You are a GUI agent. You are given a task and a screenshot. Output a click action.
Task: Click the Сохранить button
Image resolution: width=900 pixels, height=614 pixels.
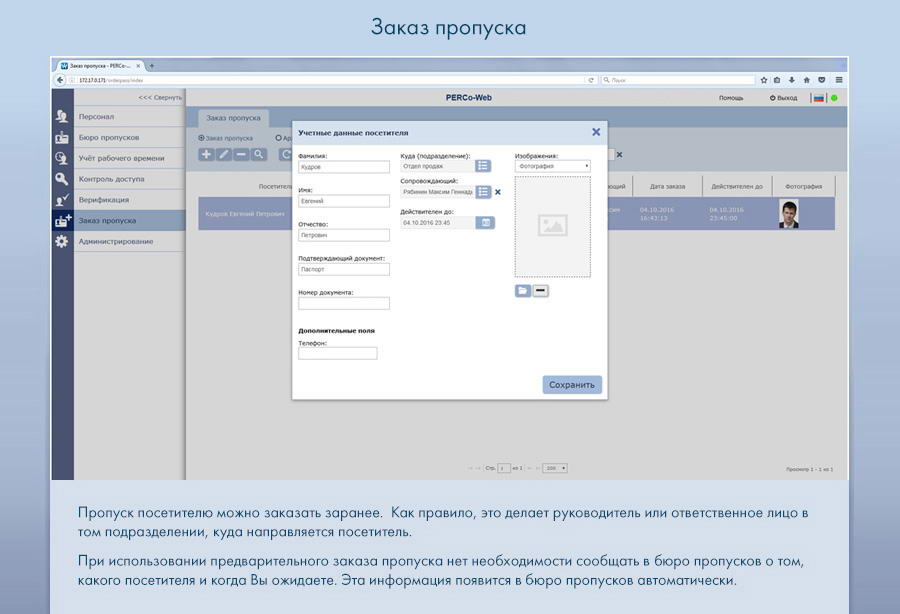572,384
